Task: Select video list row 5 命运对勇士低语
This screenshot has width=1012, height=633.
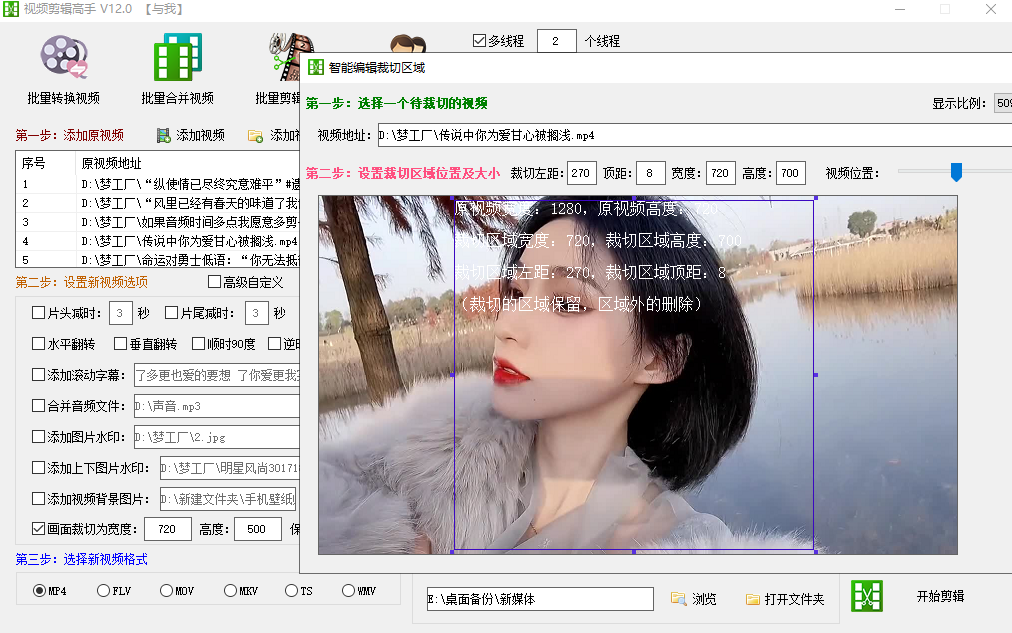Action: [158, 259]
